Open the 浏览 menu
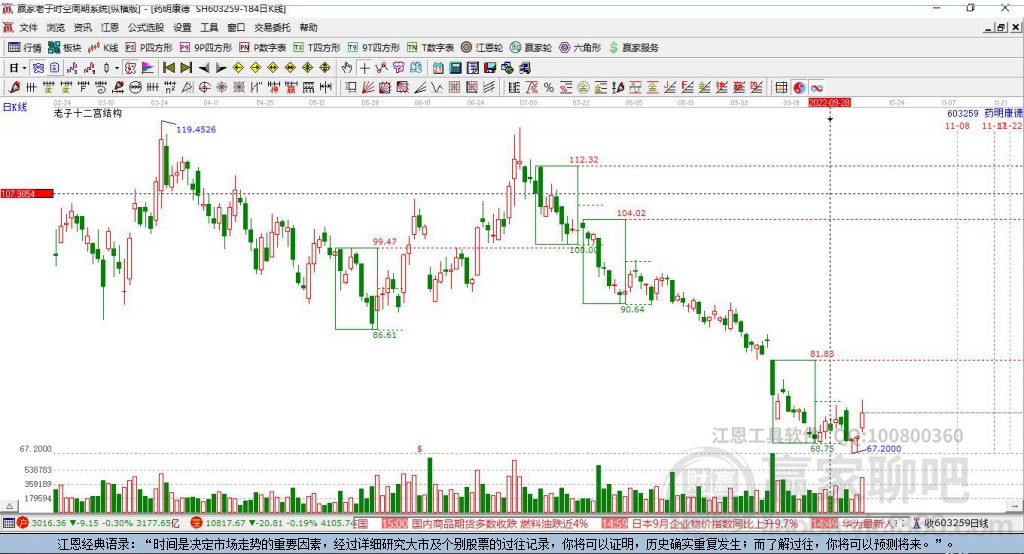The image size is (1024, 554). 56,27
